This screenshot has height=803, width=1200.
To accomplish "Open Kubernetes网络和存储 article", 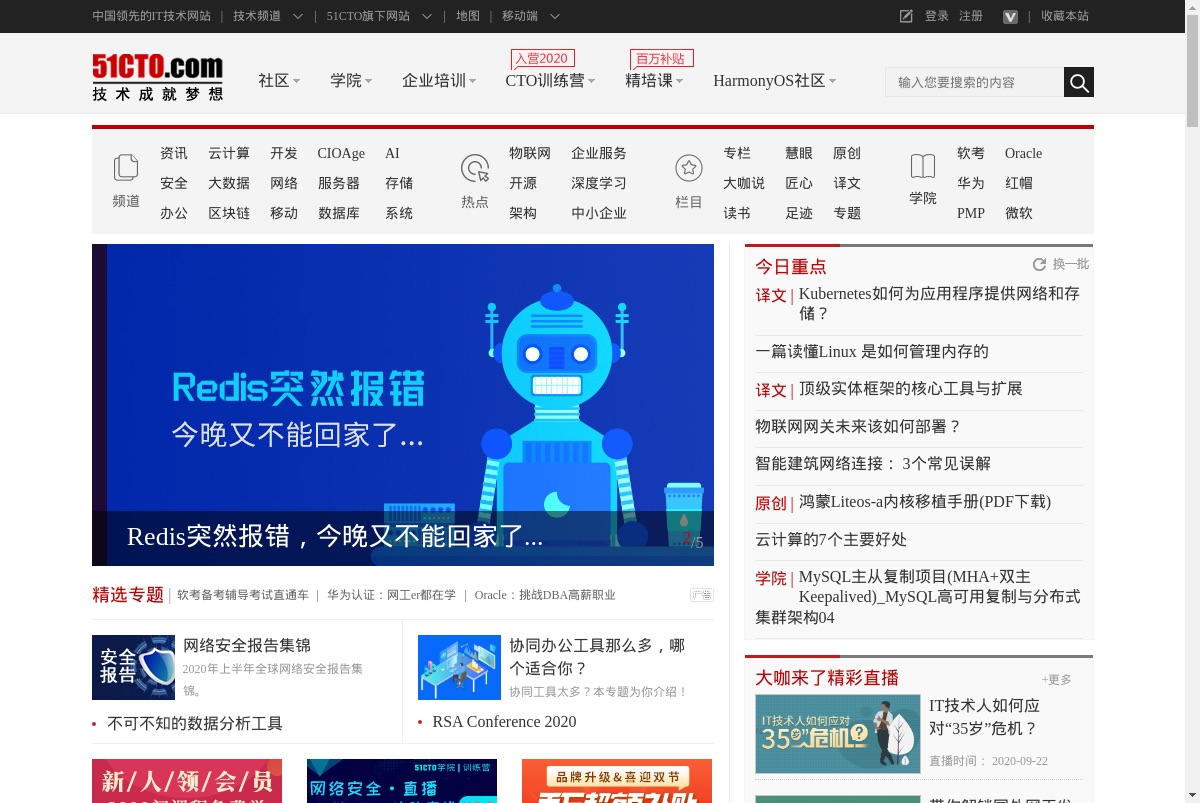I will click(x=939, y=303).
